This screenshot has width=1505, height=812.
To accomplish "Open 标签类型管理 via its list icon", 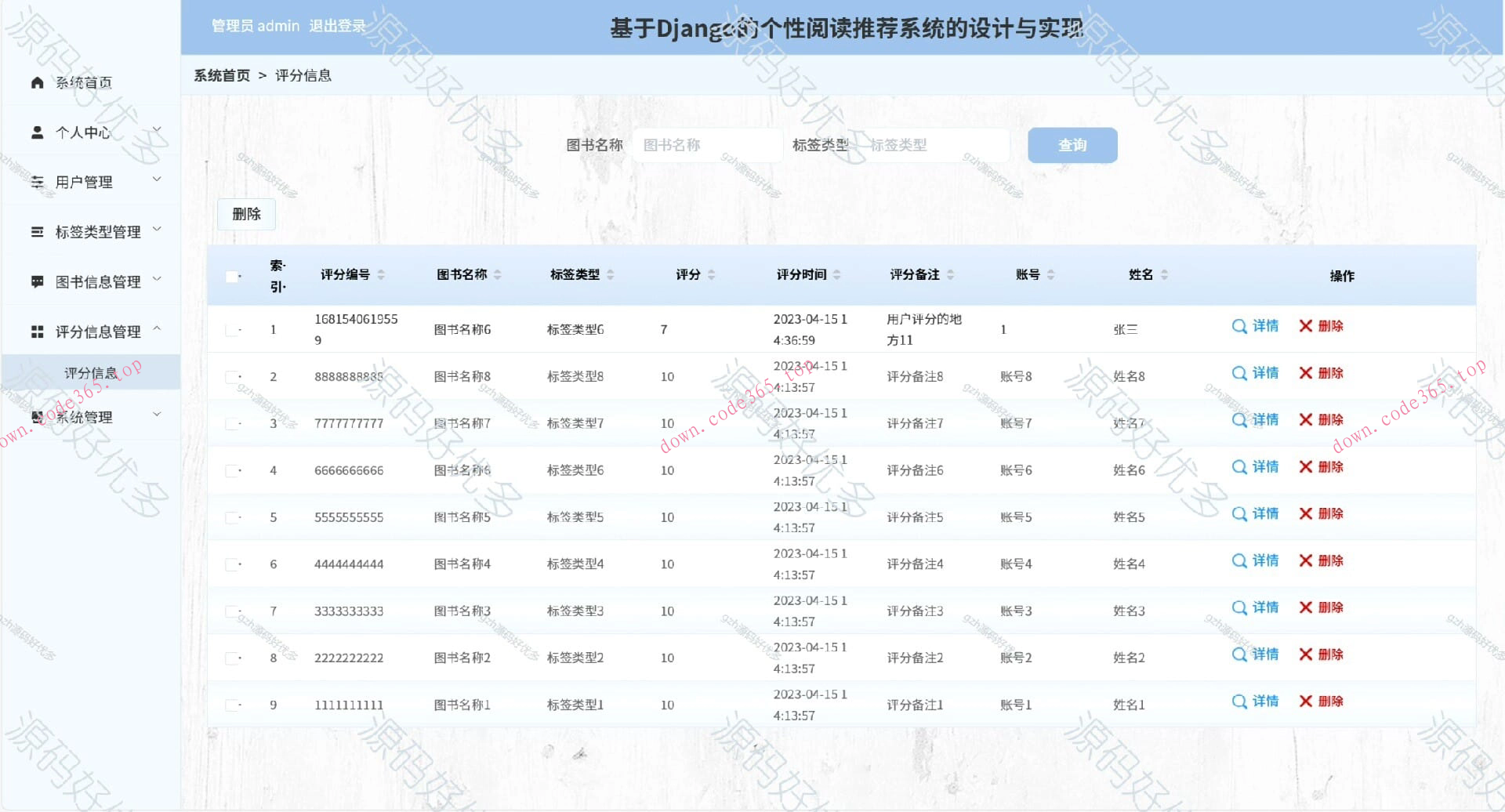I will pyautogui.click(x=37, y=231).
